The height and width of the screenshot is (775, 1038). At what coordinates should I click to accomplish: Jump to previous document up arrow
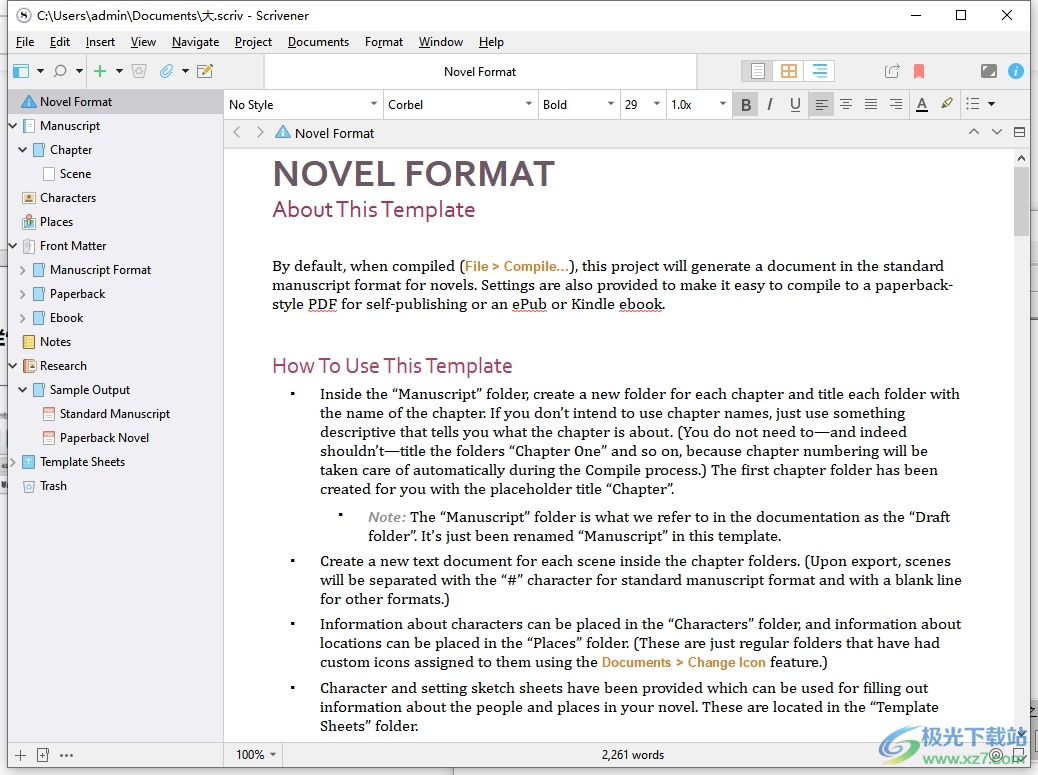point(974,132)
